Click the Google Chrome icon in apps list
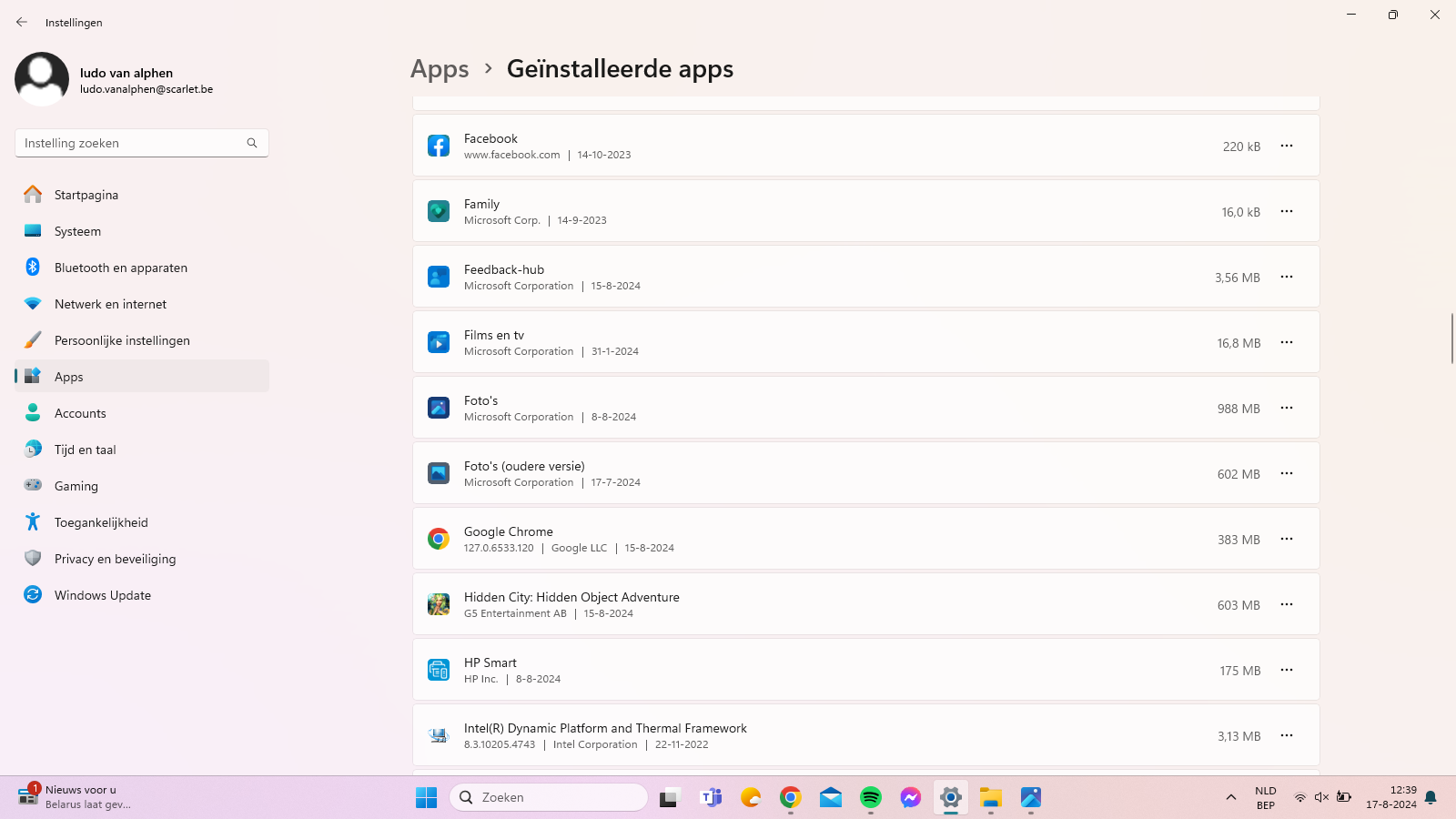Screen dimensions: 1456x819 (439, 539)
